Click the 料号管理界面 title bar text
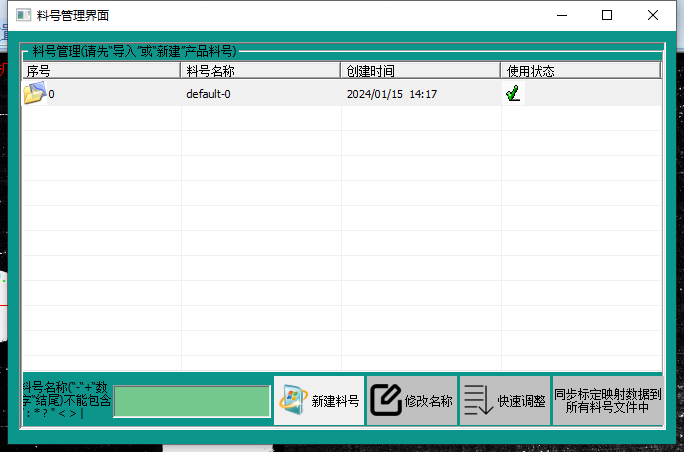684x452 pixels. tap(73, 15)
